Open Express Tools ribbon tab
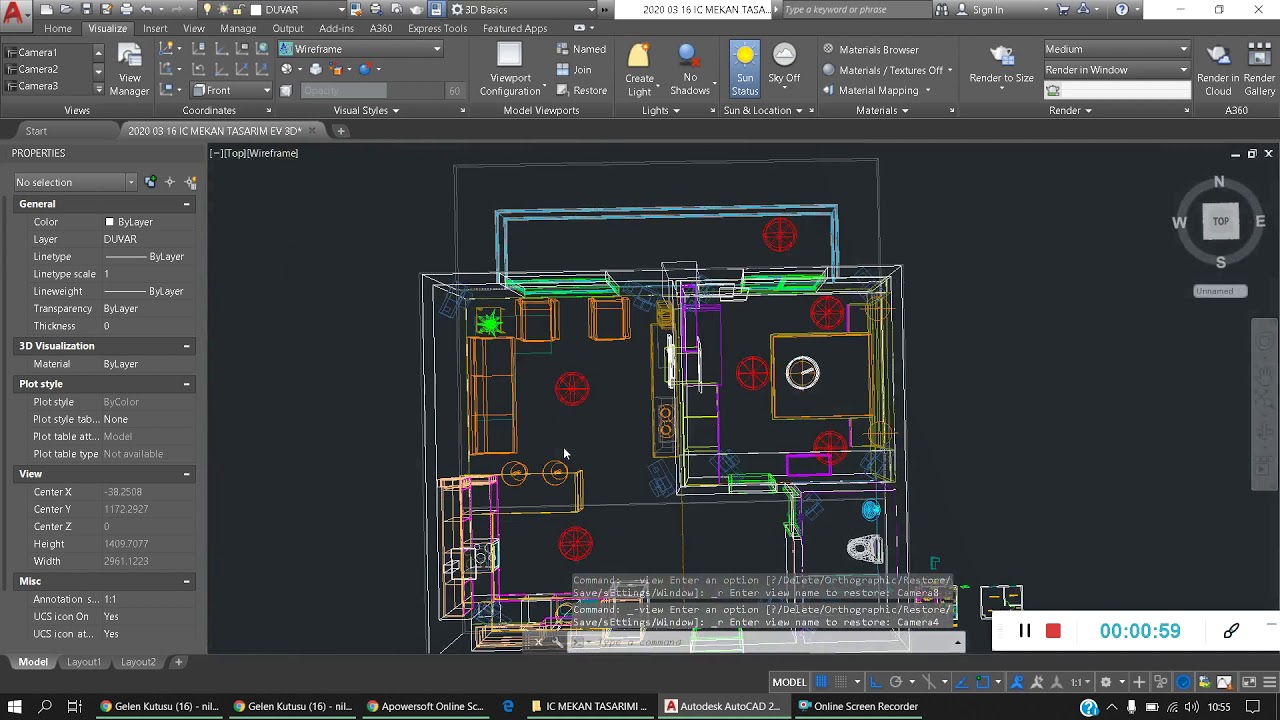This screenshot has width=1280, height=720. click(437, 28)
